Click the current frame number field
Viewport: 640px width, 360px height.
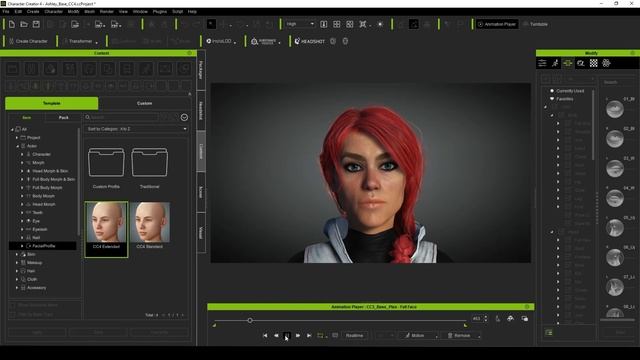tap(477, 318)
